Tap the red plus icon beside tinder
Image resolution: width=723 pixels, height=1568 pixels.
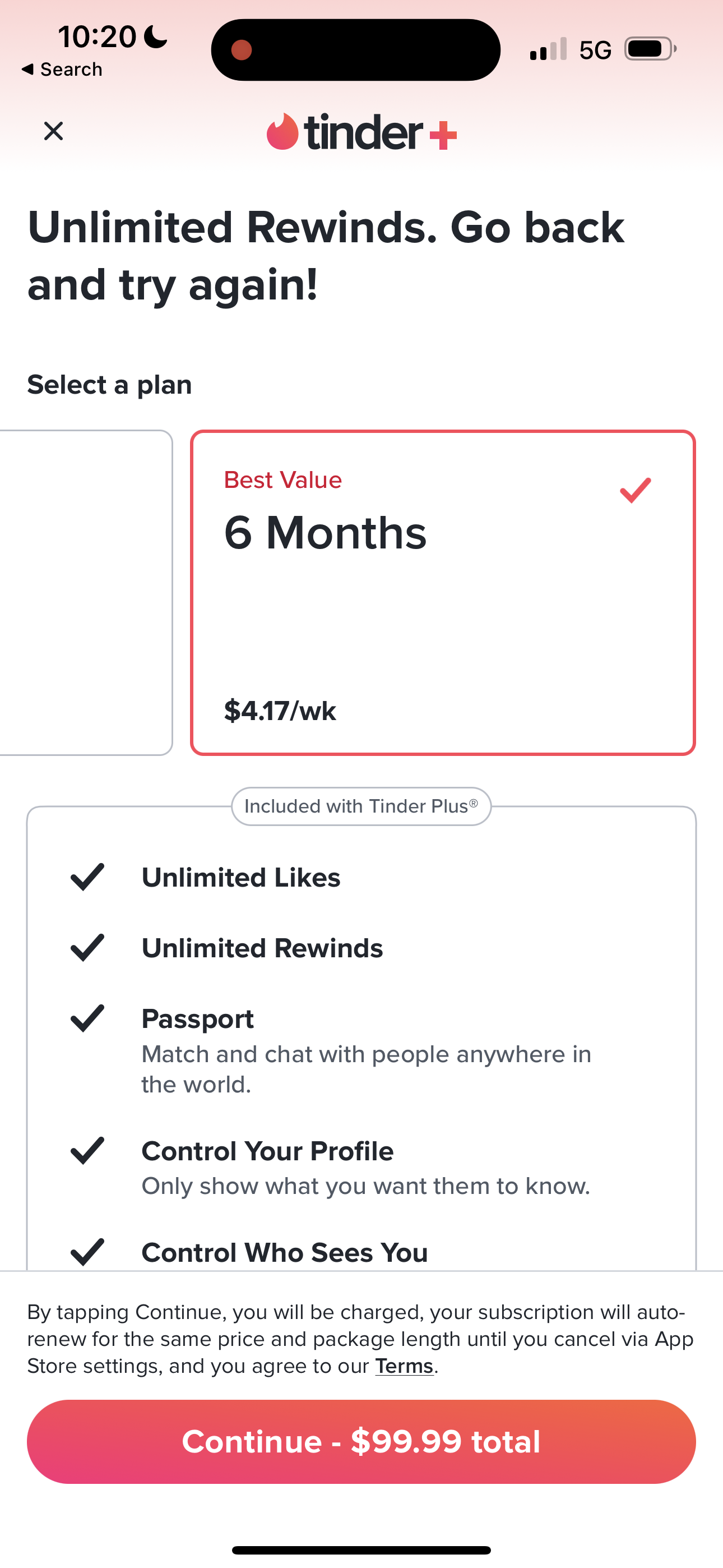443,135
